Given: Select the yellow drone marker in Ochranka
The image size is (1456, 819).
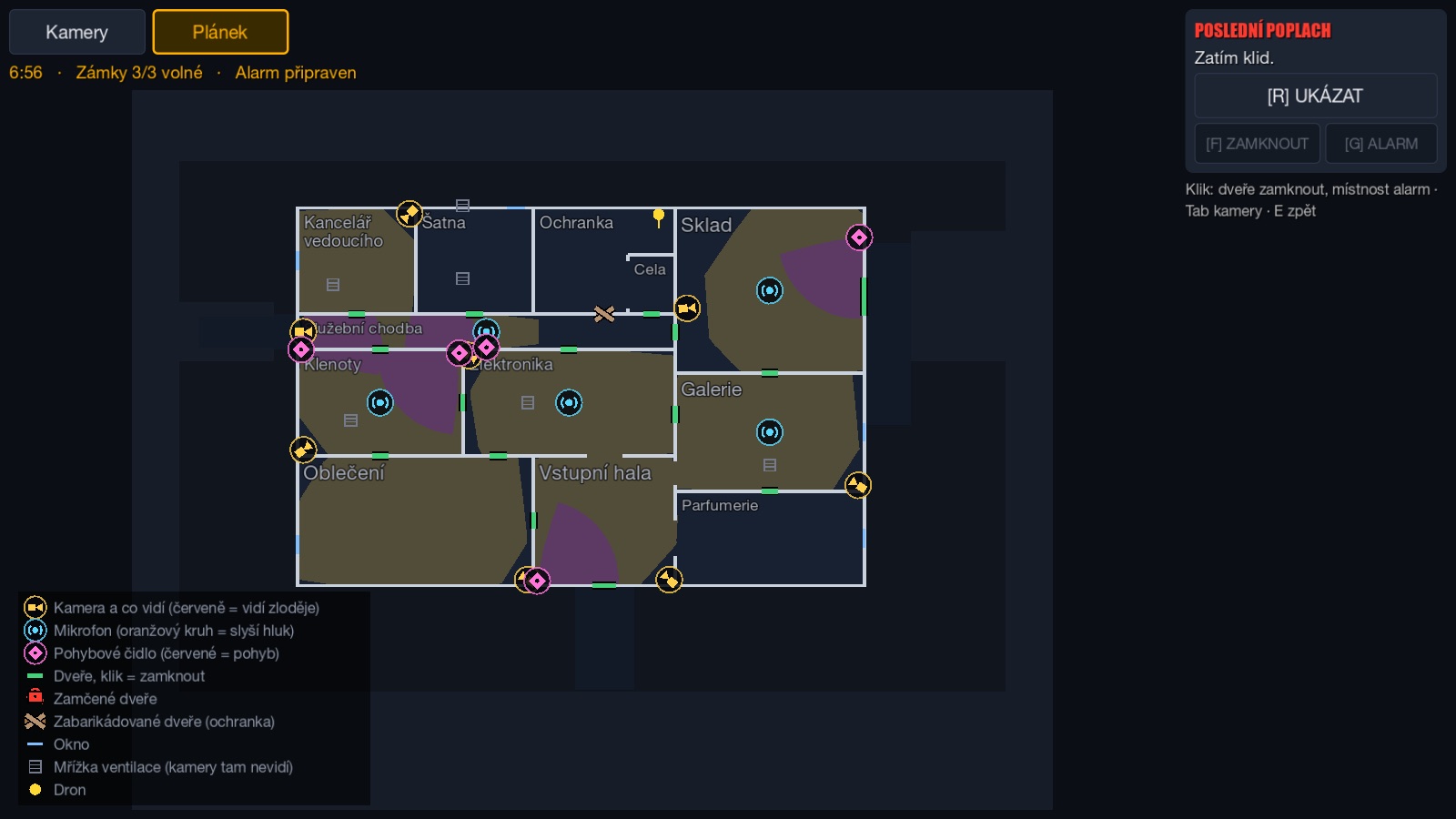Looking at the screenshot, I should 659,217.
